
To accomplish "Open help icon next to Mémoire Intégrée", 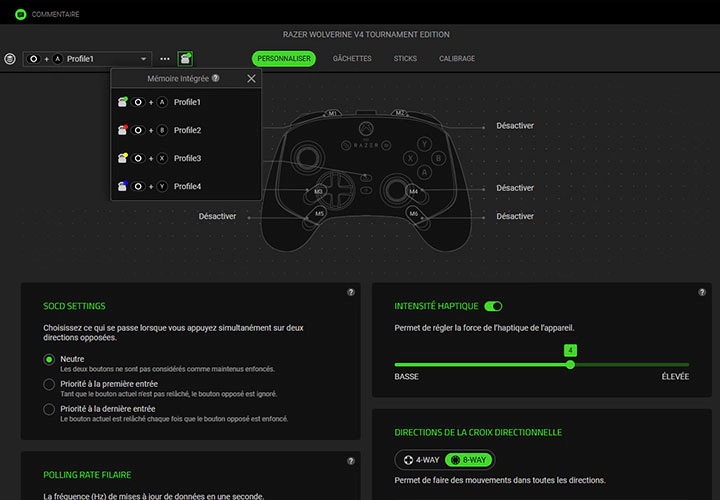I will (x=215, y=78).
